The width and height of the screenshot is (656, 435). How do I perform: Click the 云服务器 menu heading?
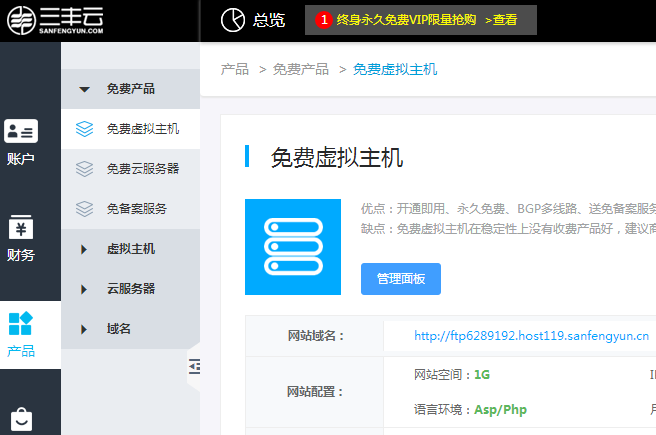(131, 289)
